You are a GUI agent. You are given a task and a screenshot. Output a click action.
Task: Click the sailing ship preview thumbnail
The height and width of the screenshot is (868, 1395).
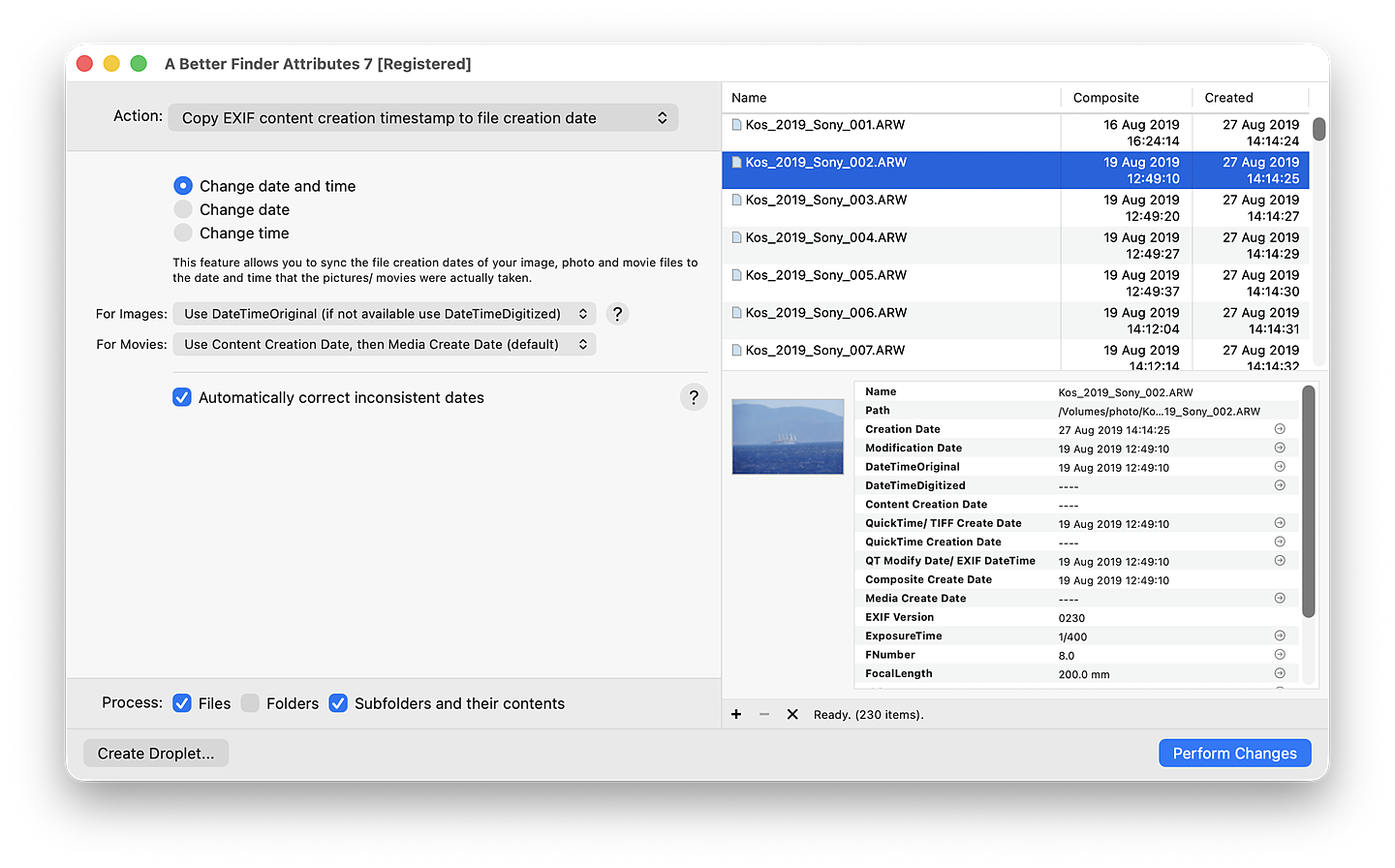tap(788, 437)
